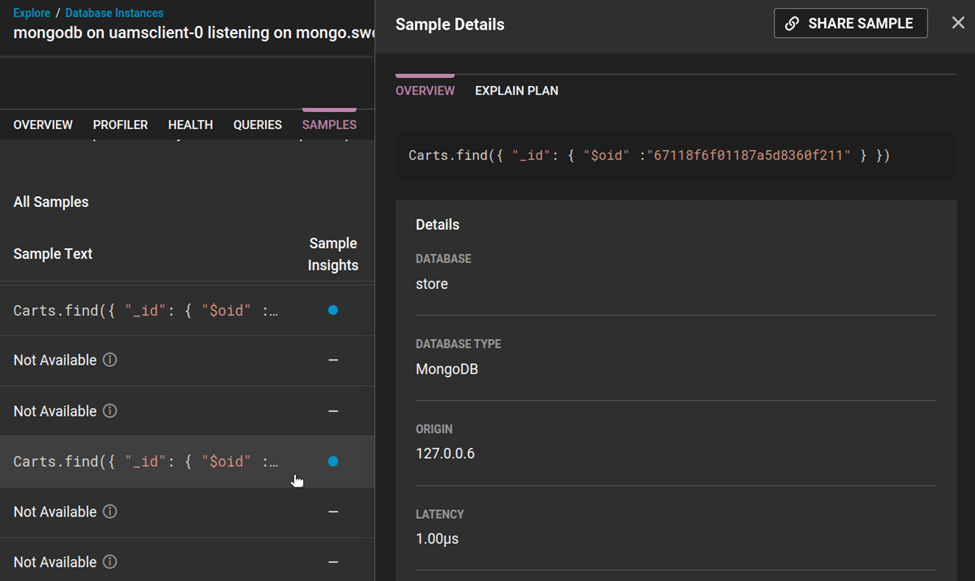Click the Carts.find query code block
The image size is (975, 581).
tap(649, 156)
